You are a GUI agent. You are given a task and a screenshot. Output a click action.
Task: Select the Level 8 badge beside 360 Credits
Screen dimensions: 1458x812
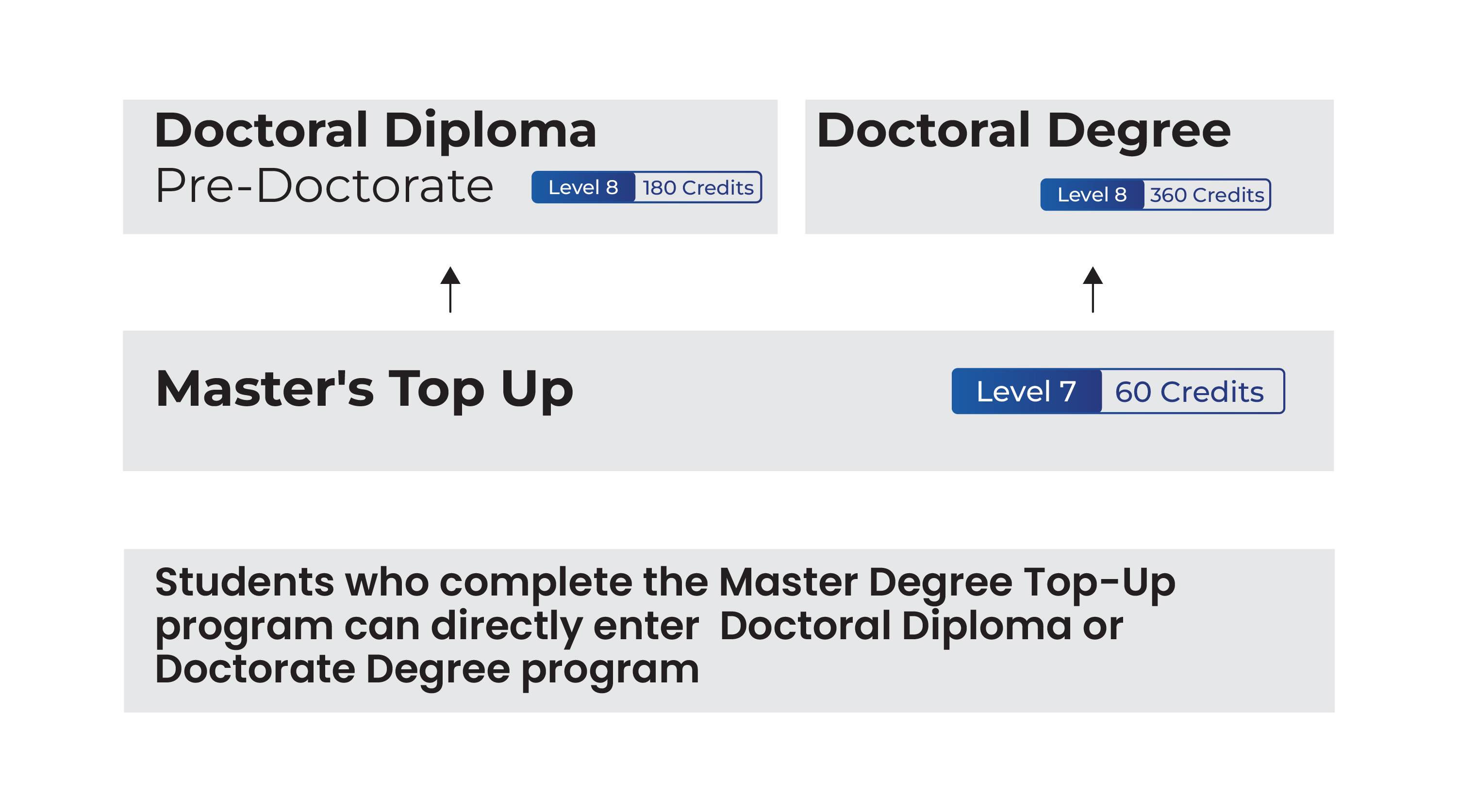click(x=1092, y=195)
